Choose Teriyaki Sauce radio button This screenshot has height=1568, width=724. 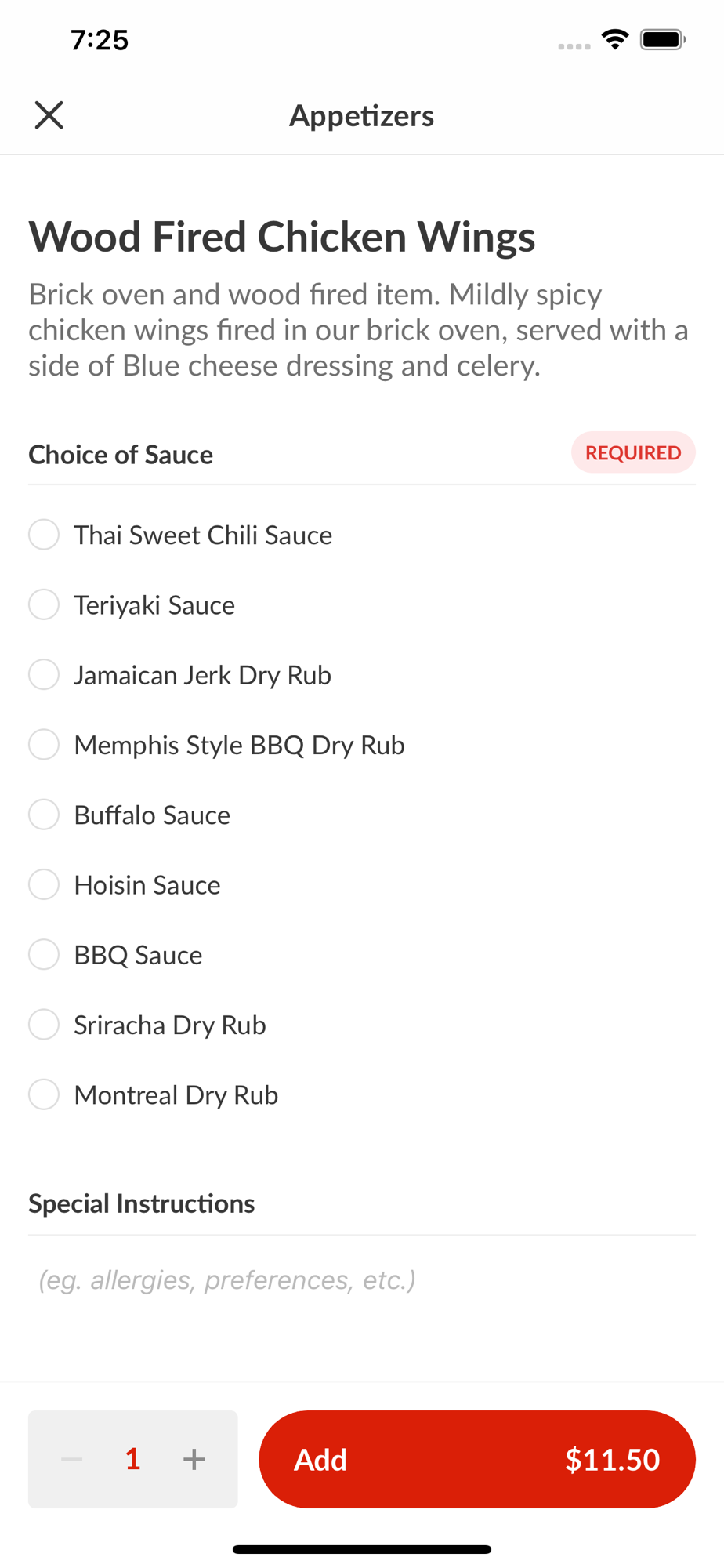[44, 604]
